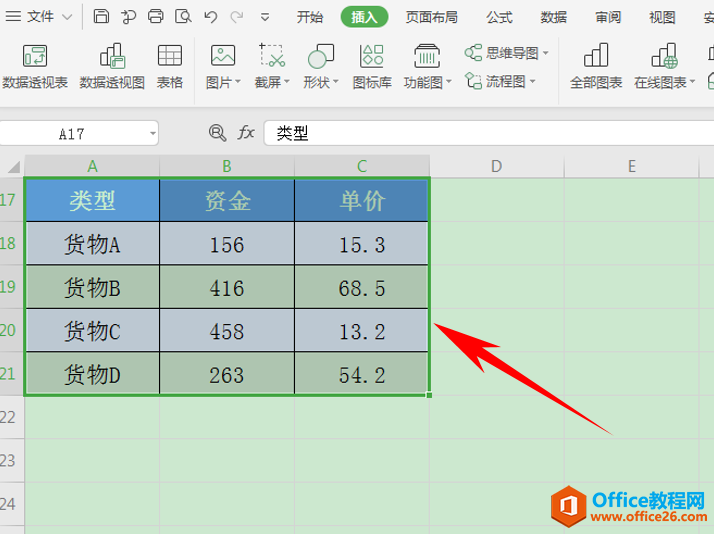
Task: Click the print preview icon
Action: (x=183, y=16)
